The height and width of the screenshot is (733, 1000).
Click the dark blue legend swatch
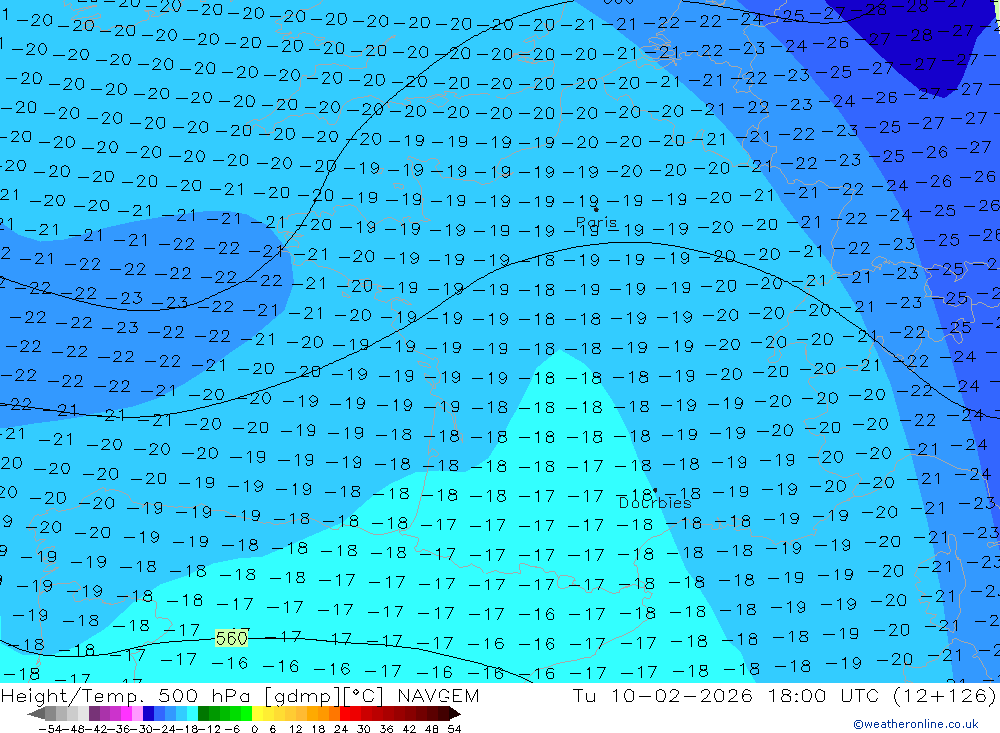coord(149,713)
